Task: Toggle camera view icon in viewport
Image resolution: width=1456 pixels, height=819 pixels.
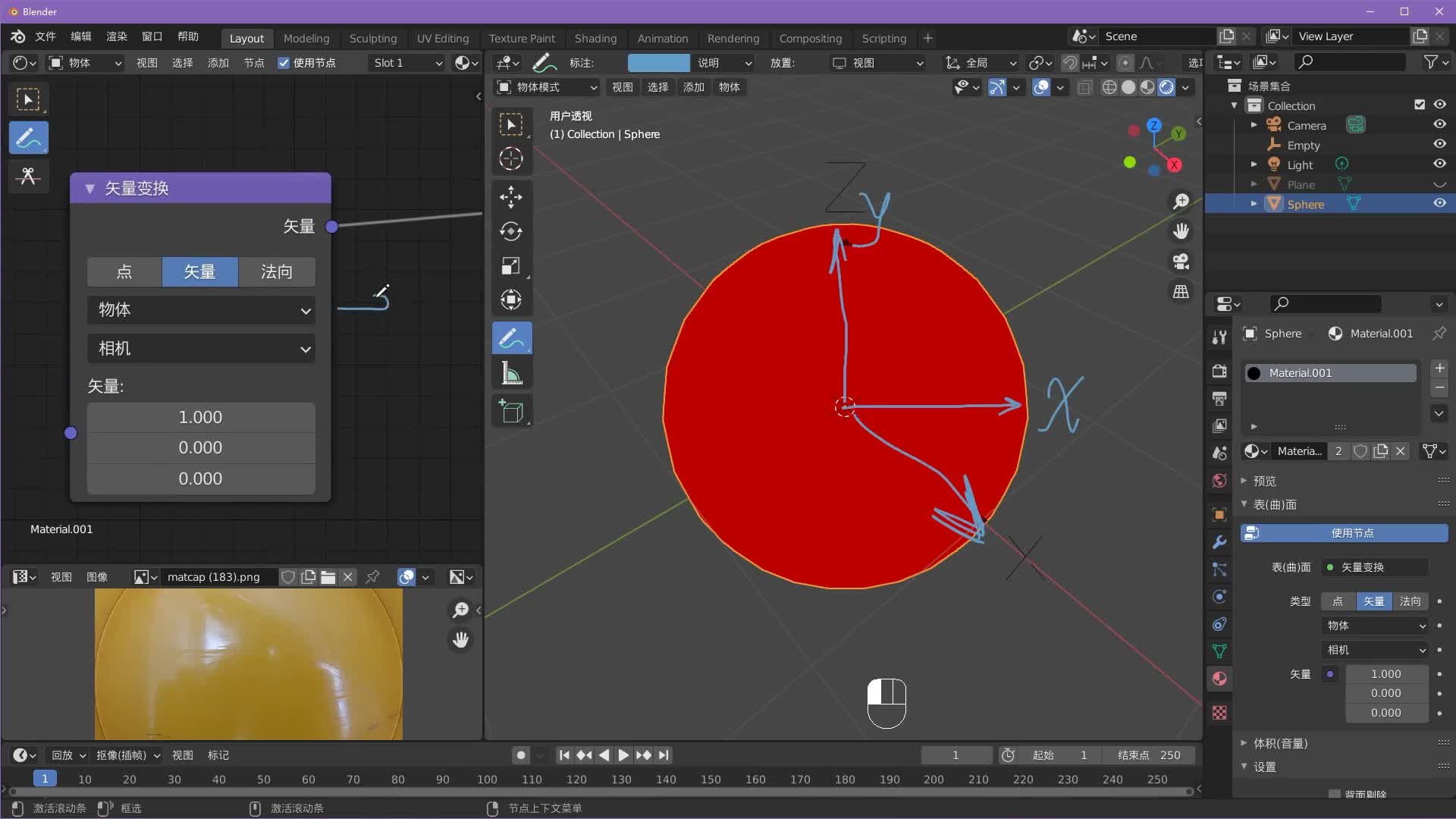Action: pos(1181,262)
